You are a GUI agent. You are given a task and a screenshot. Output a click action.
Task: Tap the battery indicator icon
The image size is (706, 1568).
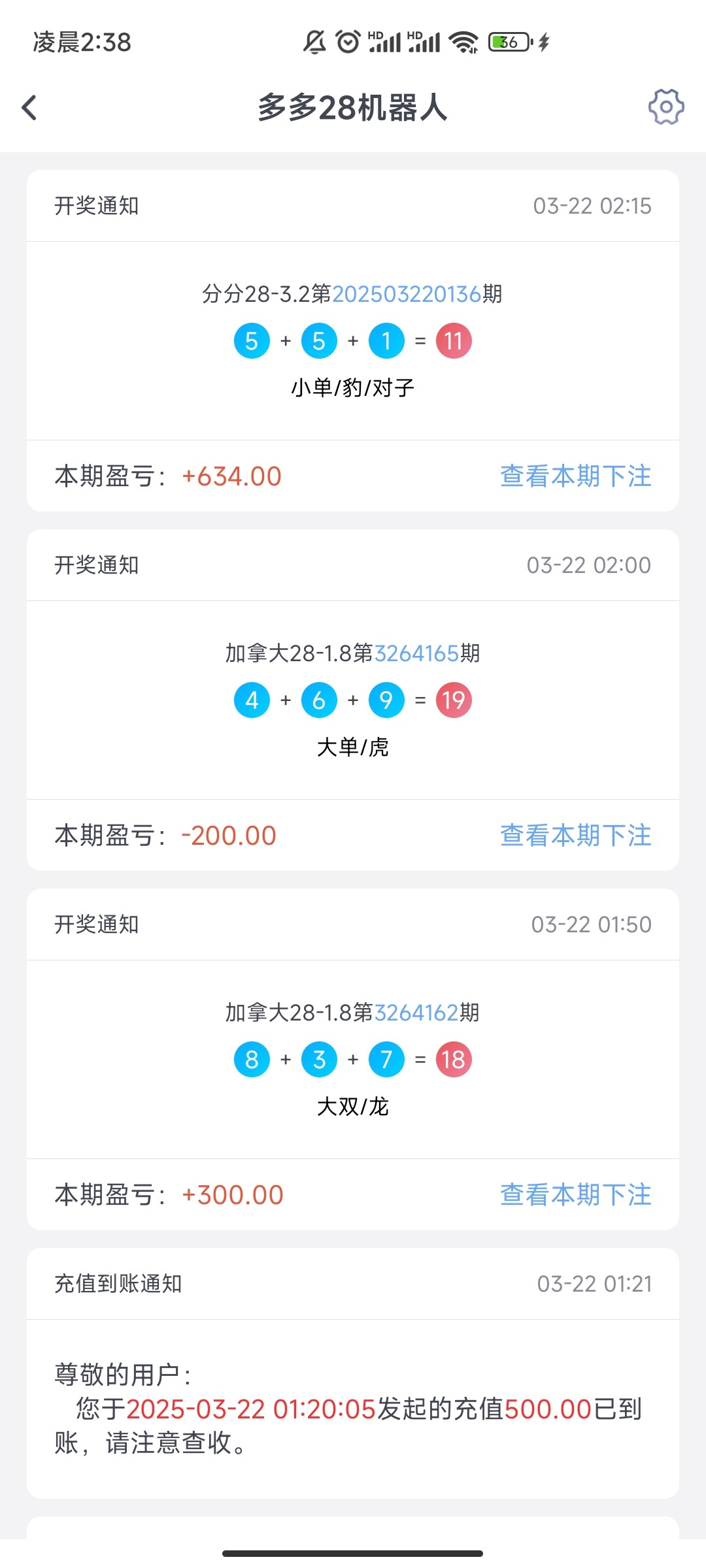coord(511,42)
